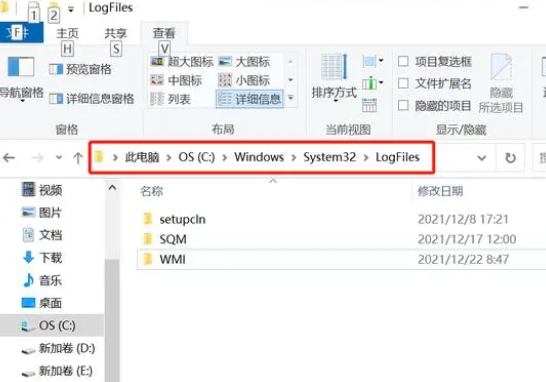Expand chevron after System32 in path
This screenshot has height=382, width=546.
(366, 158)
